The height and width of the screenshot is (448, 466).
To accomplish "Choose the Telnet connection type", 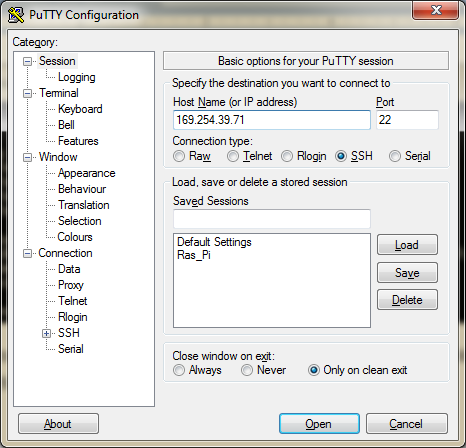I will (x=233, y=156).
